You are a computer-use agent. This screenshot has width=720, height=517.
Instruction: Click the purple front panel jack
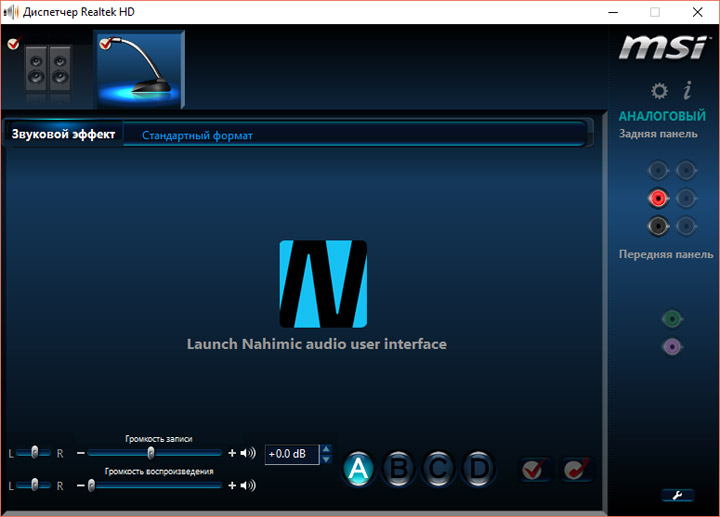(672, 347)
